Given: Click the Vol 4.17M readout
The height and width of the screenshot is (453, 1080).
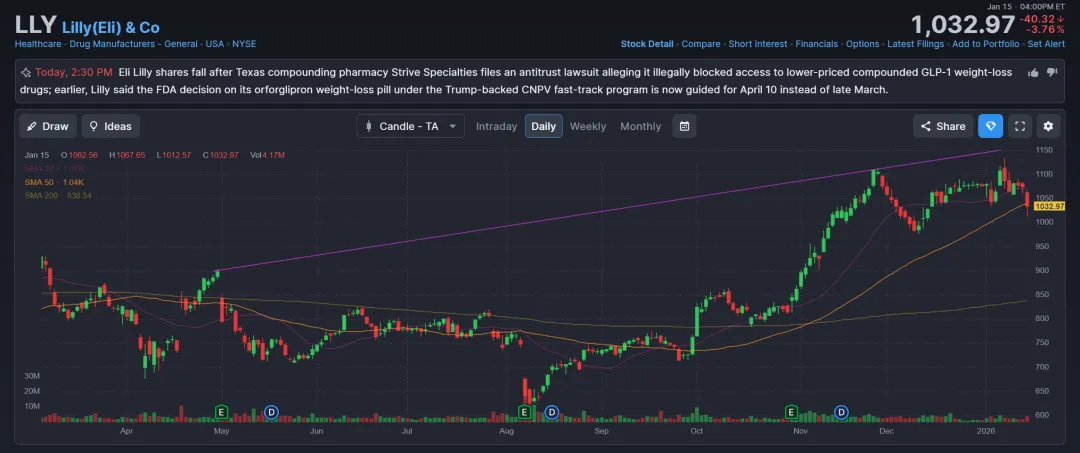Looking at the screenshot, I should pyautogui.click(x=268, y=155).
